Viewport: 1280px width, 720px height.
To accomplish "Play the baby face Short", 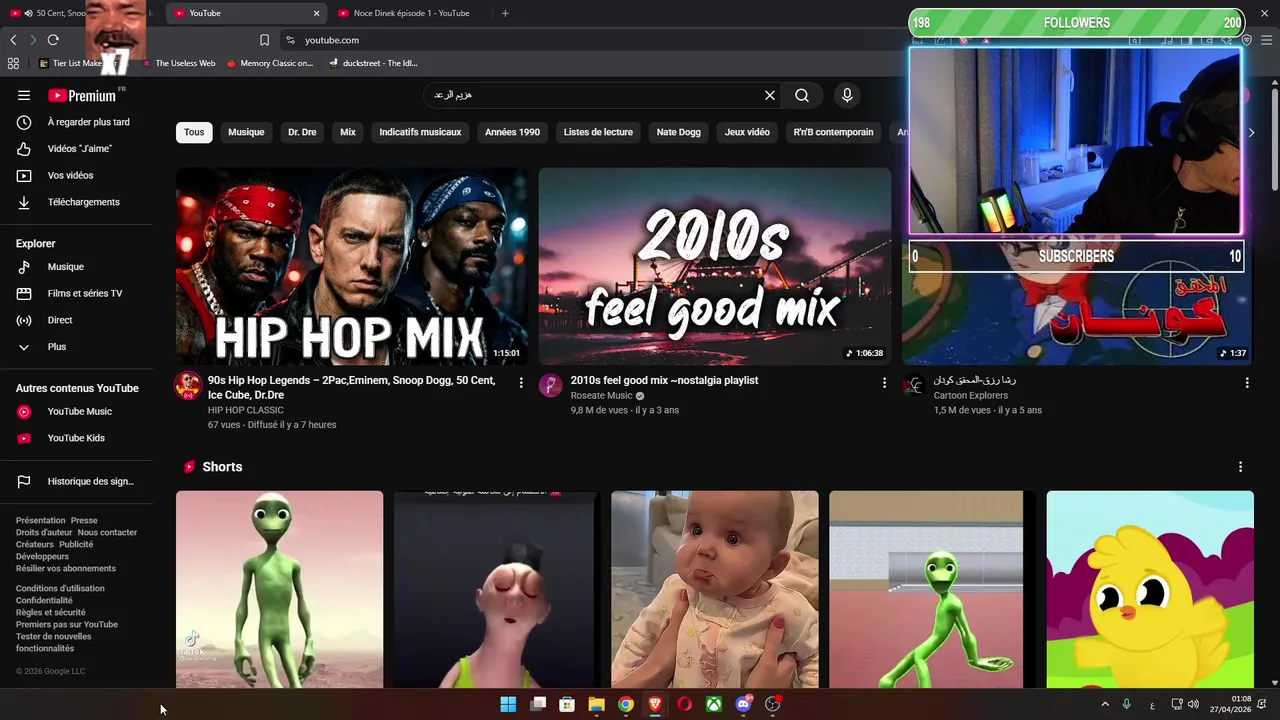I will [715, 589].
